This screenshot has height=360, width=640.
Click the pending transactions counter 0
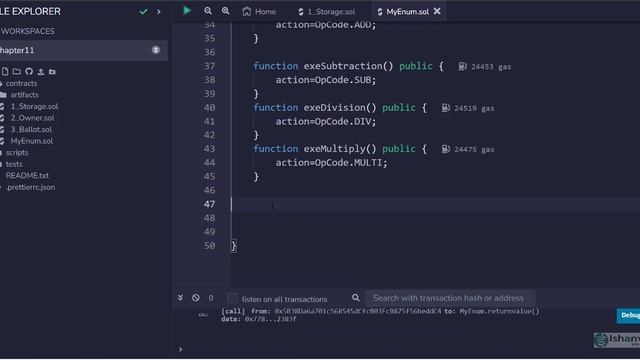click(x=211, y=298)
